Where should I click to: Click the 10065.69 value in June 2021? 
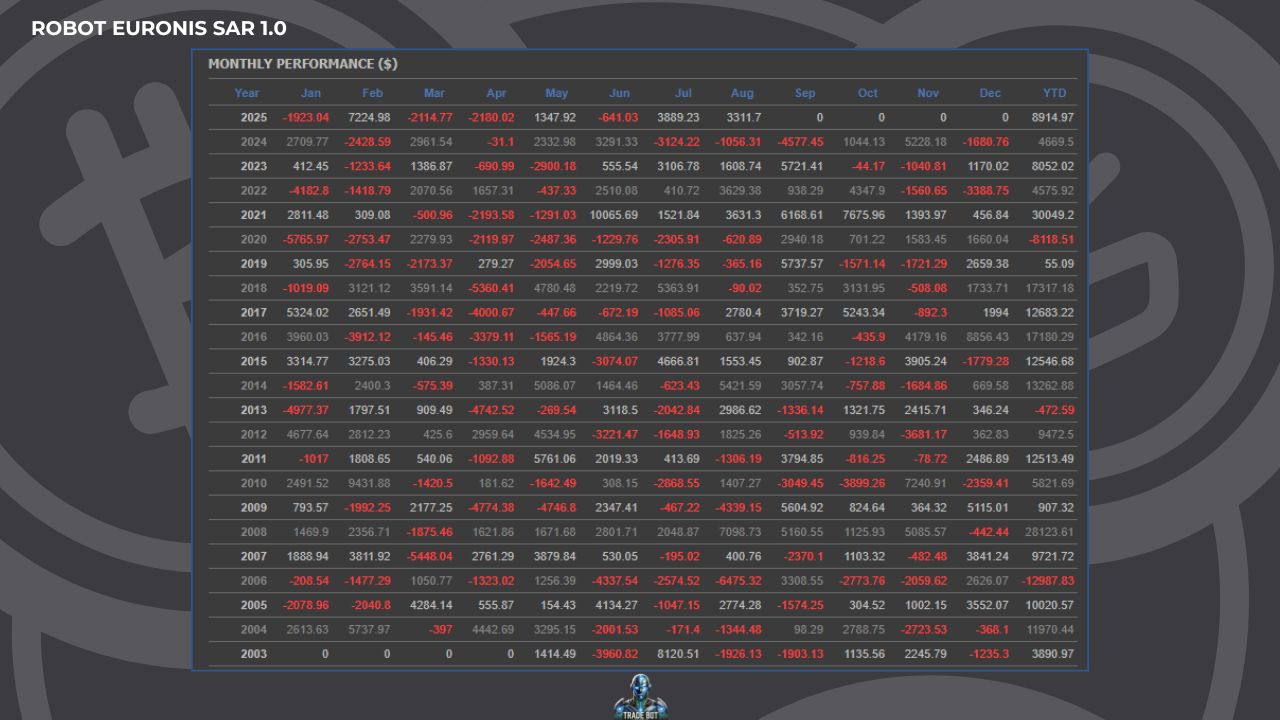point(614,215)
